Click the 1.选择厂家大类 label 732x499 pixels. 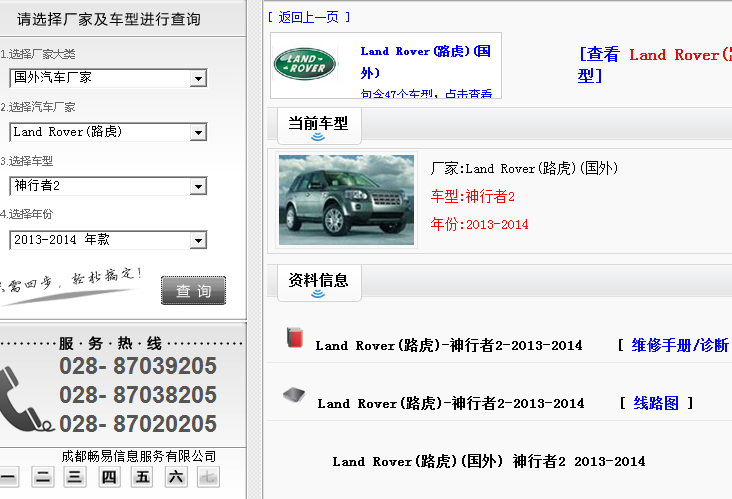click(38, 54)
